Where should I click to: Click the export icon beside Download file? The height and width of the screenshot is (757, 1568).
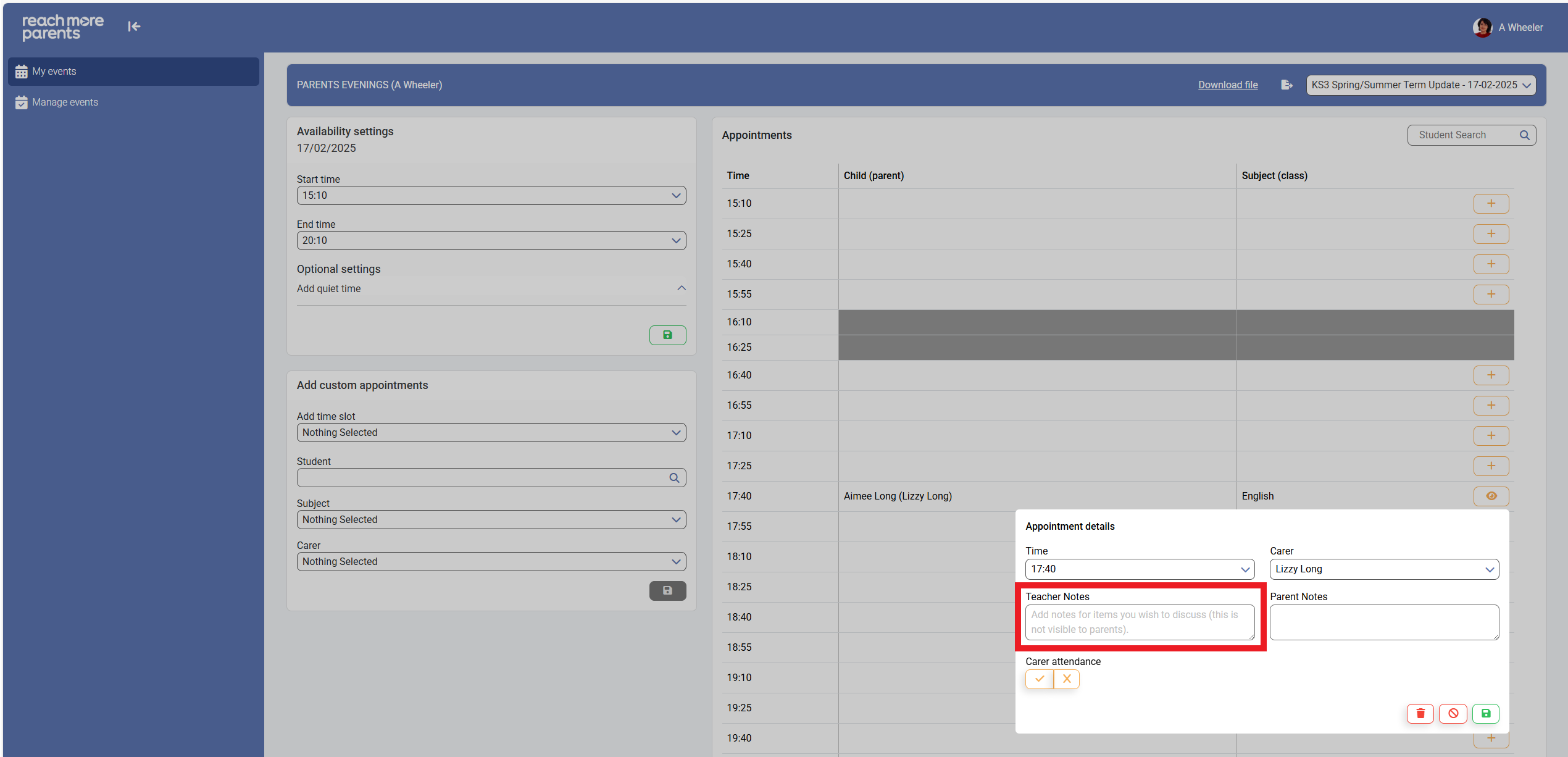point(1287,85)
